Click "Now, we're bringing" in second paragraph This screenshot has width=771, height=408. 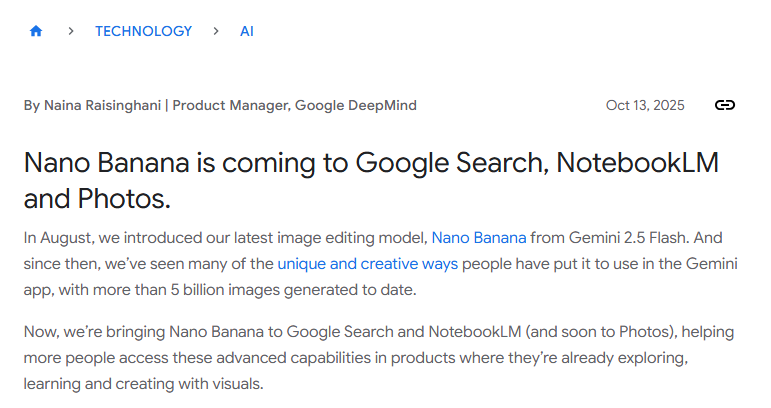pyautogui.click(x=94, y=331)
